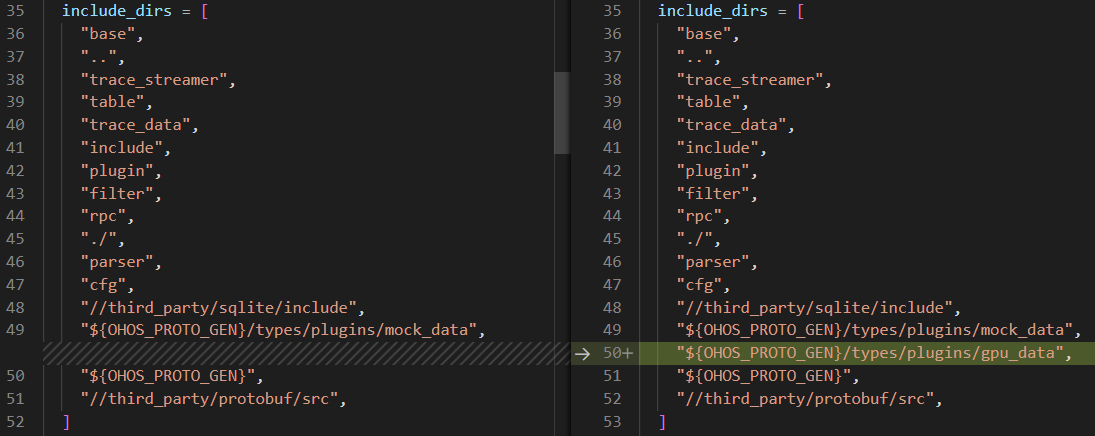Click the hatched placeholder row in left pane

click(x=300, y=353)
